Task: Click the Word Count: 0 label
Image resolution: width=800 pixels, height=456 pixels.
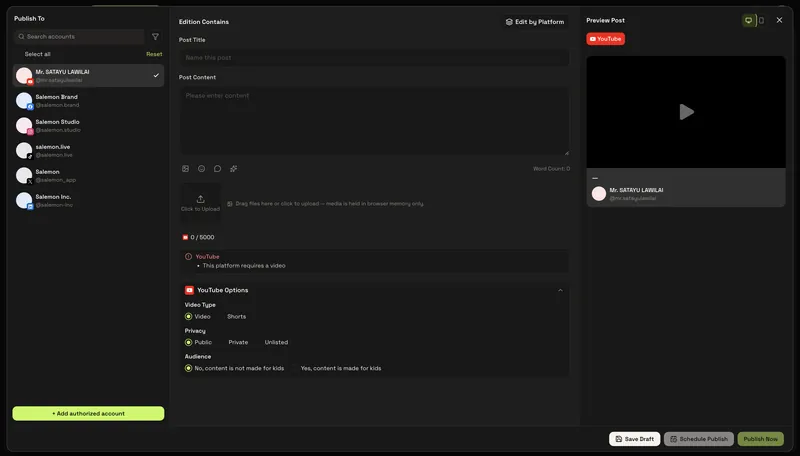Action: point(552,169)
